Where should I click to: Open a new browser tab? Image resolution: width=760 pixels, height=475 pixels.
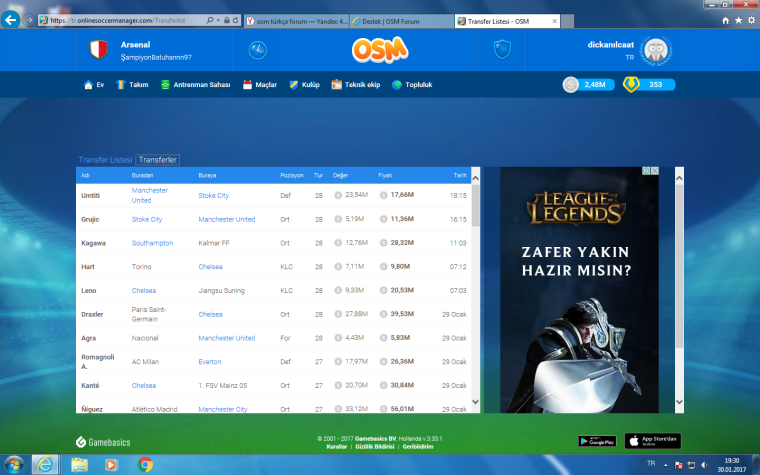point(568,21)
